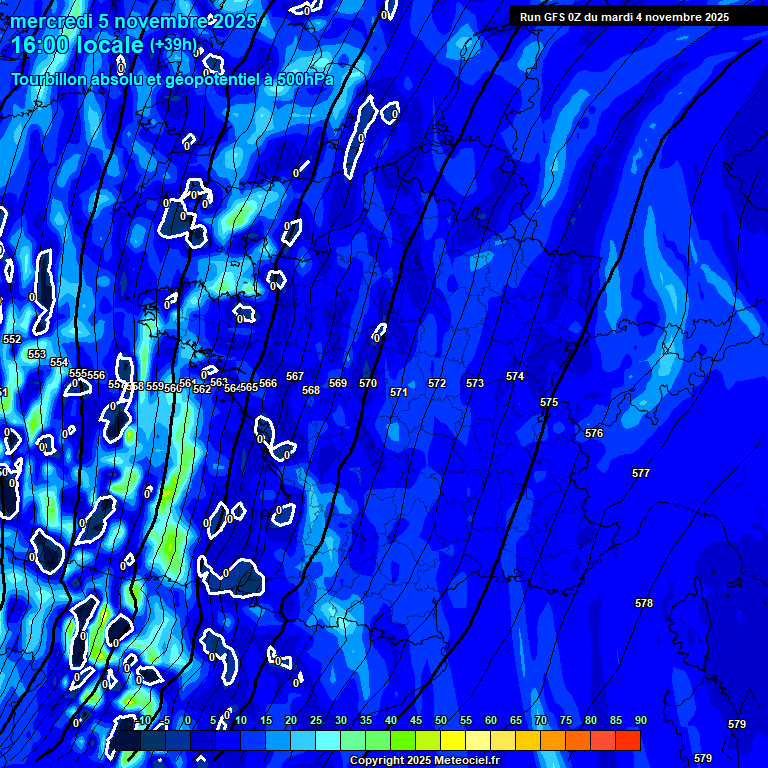
Task: Click the 576 geopotential contour label
Action: point(594,433)
